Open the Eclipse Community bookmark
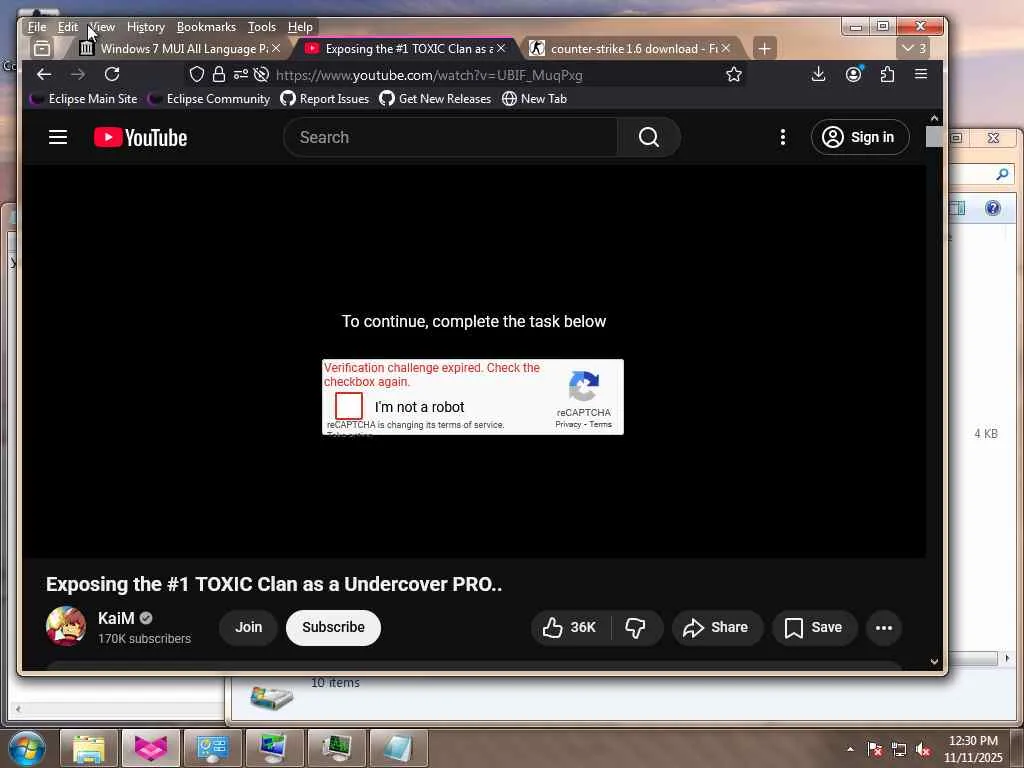Viewport: 1024px width, 768px height. [209, 99]
